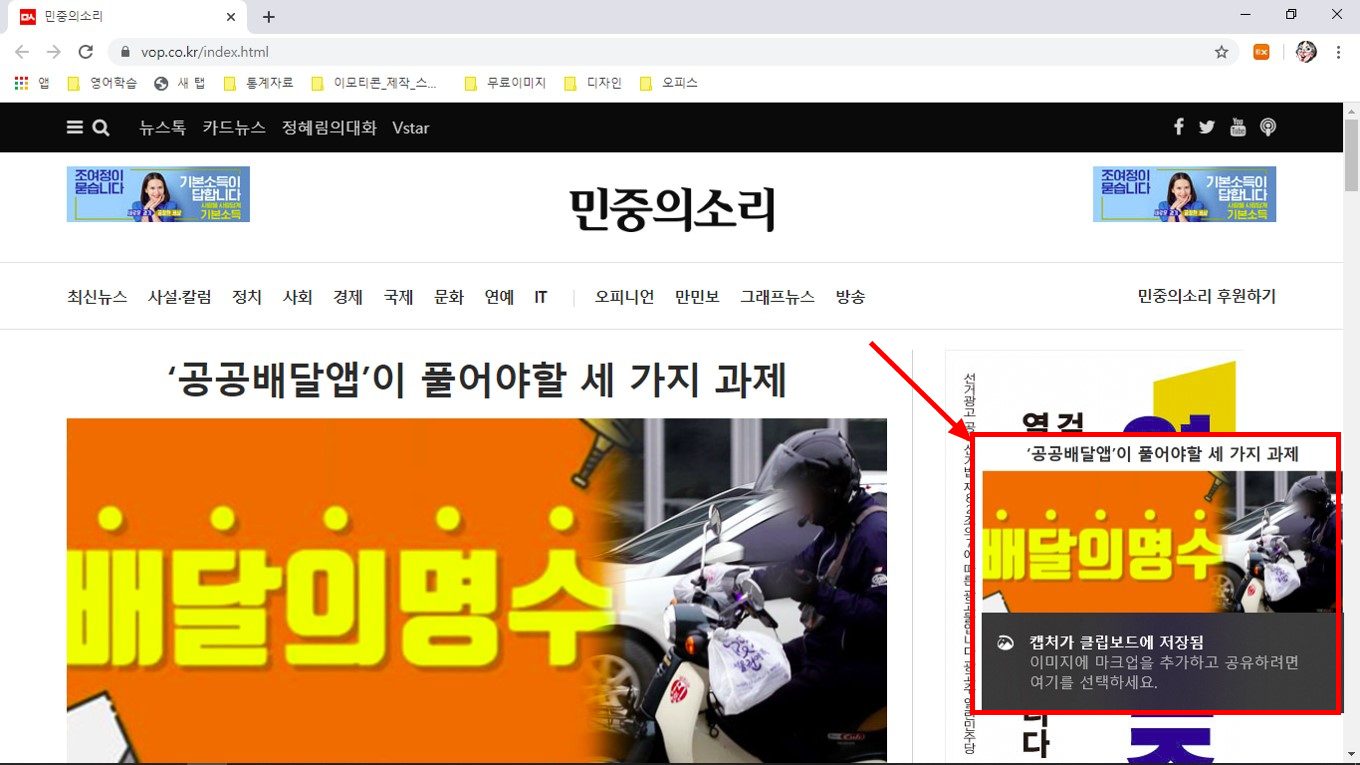Close the 민중의소리 browser tab
Image resolution: width=1360 pixels, height=765 pixels.
click(231, 17)
